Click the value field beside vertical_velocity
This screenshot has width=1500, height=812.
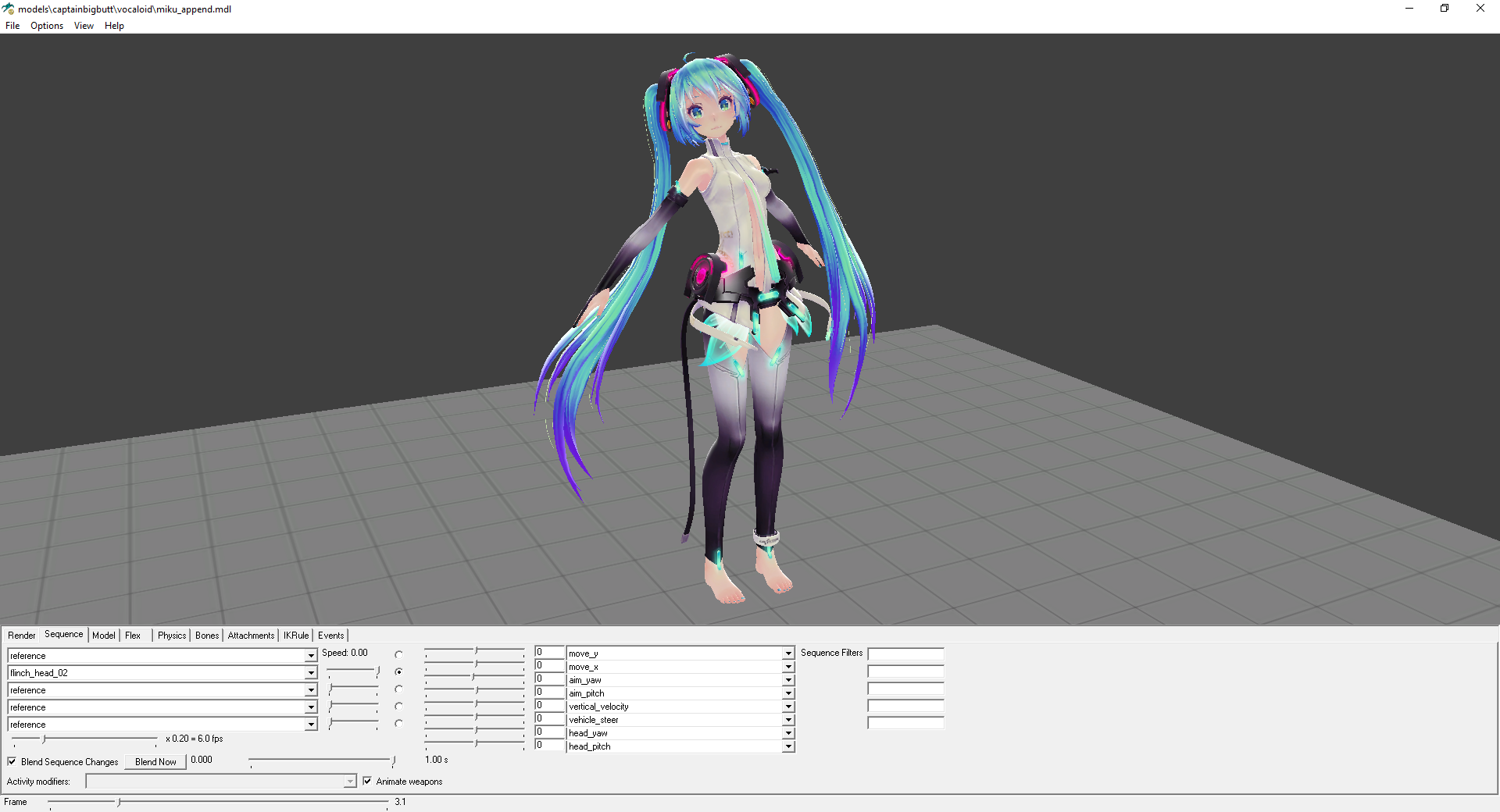[x=549, y=706]
